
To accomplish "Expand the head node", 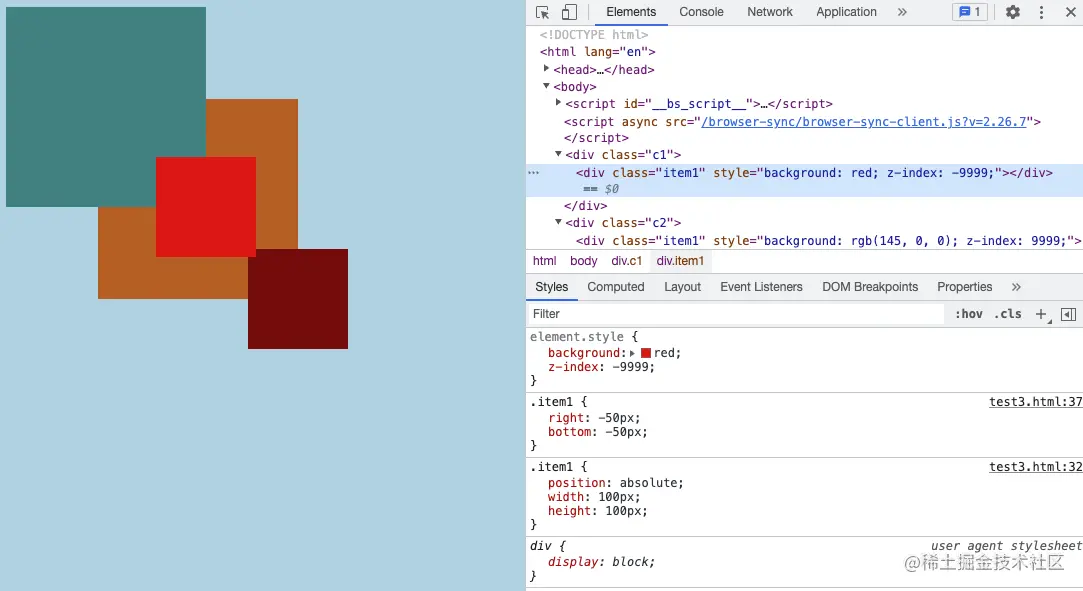I will point(546,68).
